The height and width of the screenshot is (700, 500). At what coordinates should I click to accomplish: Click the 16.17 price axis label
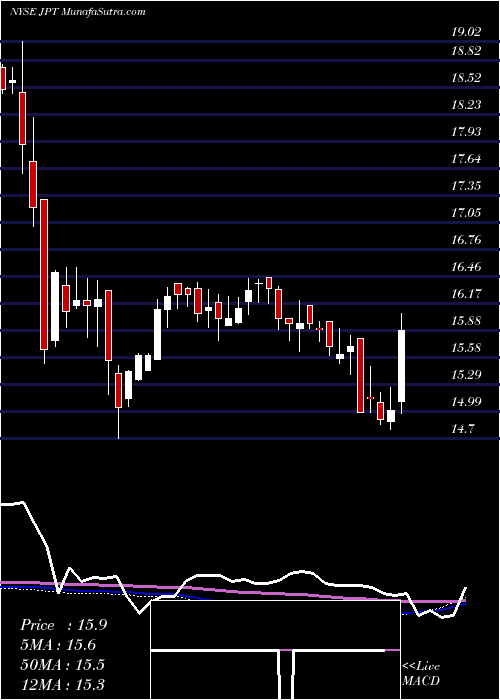click(466, 294)
